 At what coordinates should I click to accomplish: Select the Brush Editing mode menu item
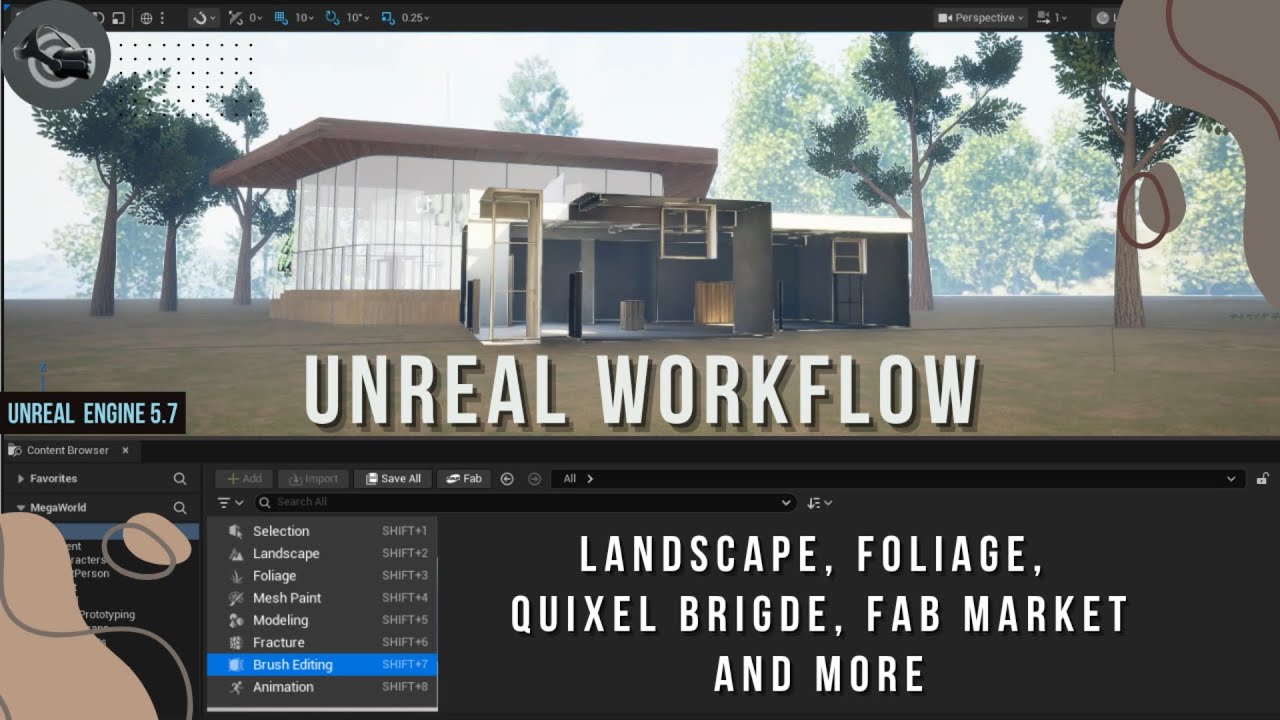tap(322, 664)
